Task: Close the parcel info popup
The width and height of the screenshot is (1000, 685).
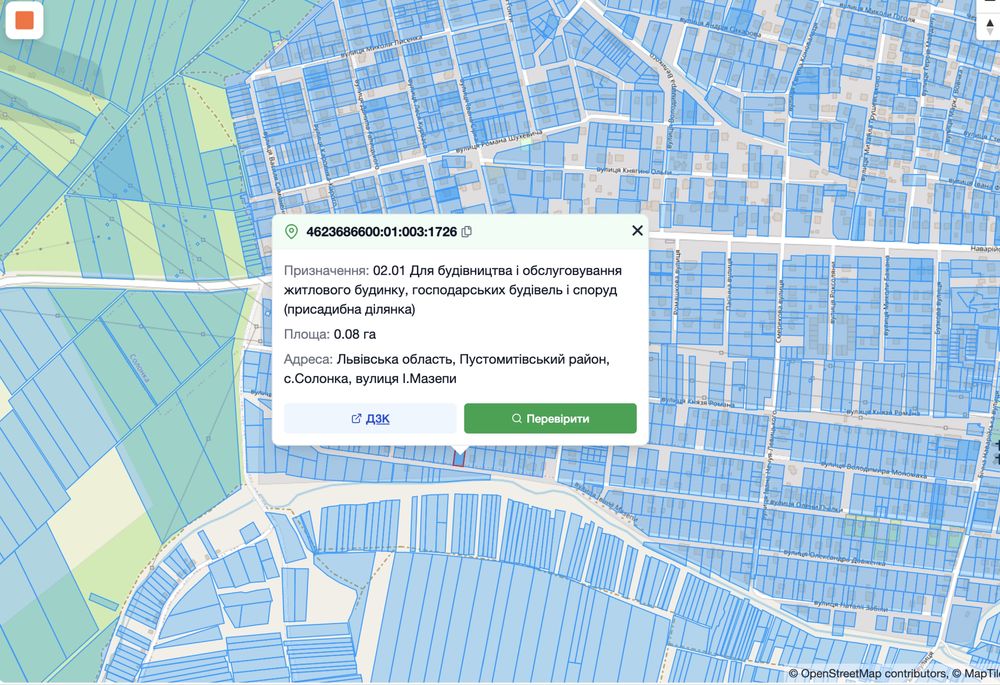Action: click(x=637, y=231)
